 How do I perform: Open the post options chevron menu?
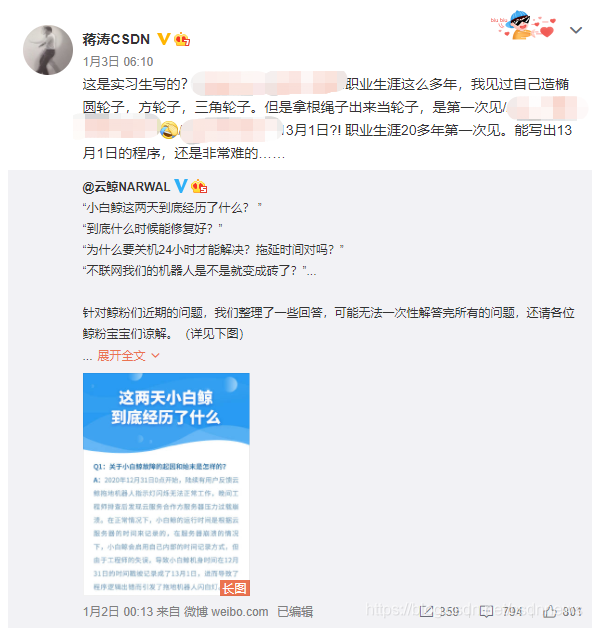(576, 30)
